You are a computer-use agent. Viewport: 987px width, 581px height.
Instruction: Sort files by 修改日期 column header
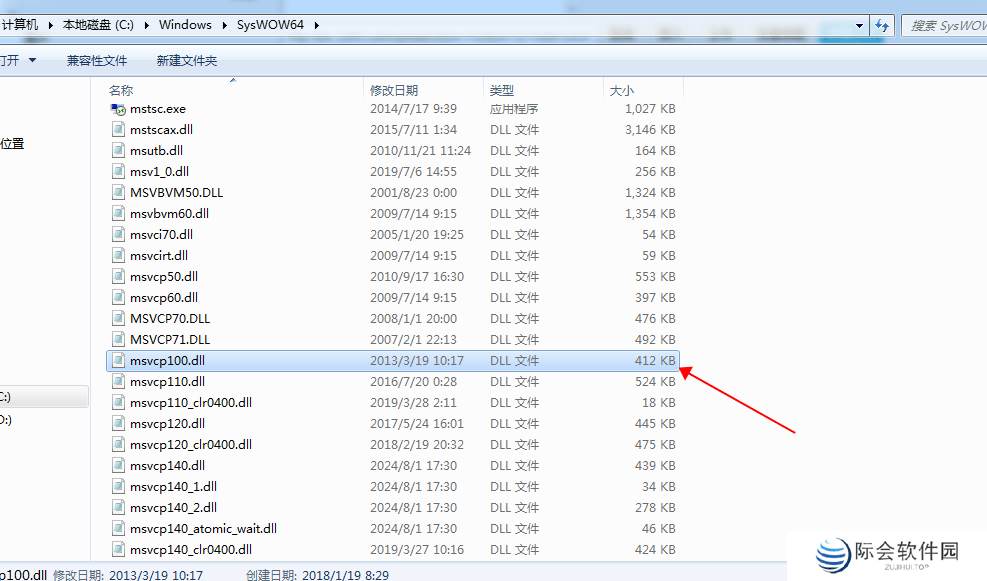coord(394,90)
